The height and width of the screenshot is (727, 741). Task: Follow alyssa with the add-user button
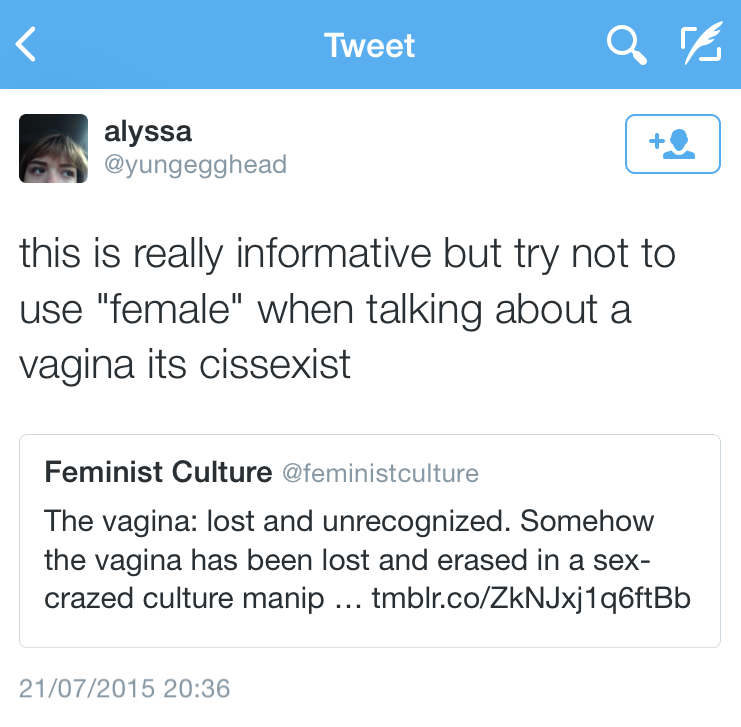pyautogui.click(x=672, y=145)
